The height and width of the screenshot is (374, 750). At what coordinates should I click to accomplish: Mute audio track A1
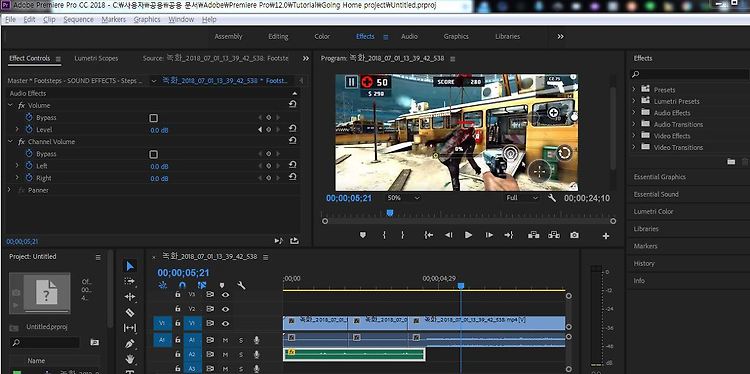coord(225,340)
